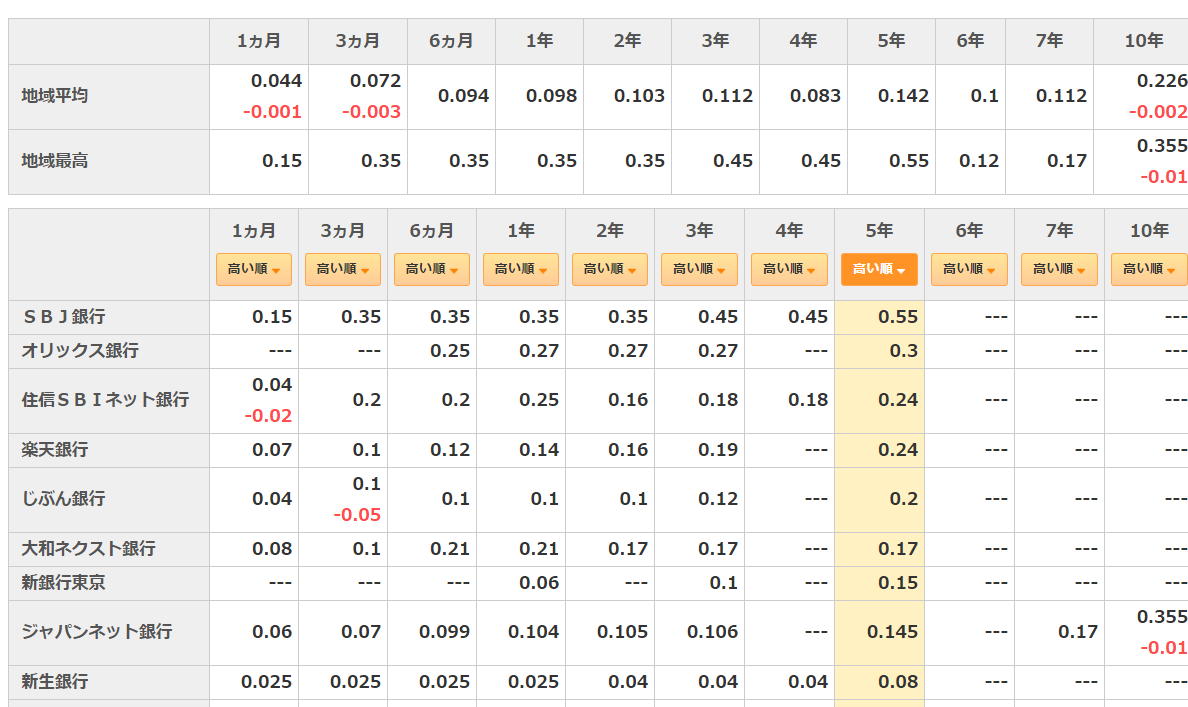Click the ＳＢＪ銀行 3年 rate 0.45

(718, 317)
